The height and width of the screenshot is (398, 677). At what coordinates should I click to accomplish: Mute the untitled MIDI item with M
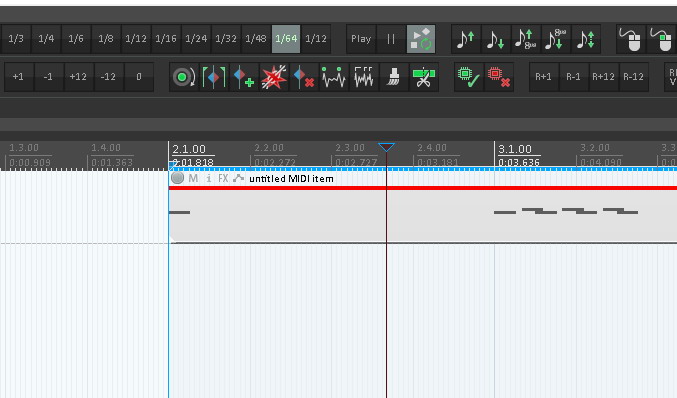click(x=193, y=178)
